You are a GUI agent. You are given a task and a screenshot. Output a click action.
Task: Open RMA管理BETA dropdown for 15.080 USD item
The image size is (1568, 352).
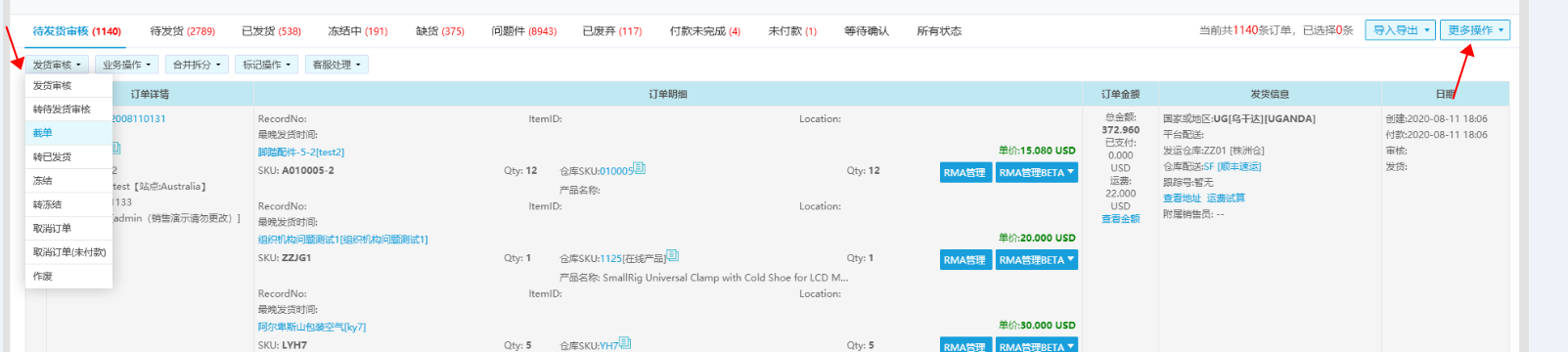click(x=1037, y=172)
